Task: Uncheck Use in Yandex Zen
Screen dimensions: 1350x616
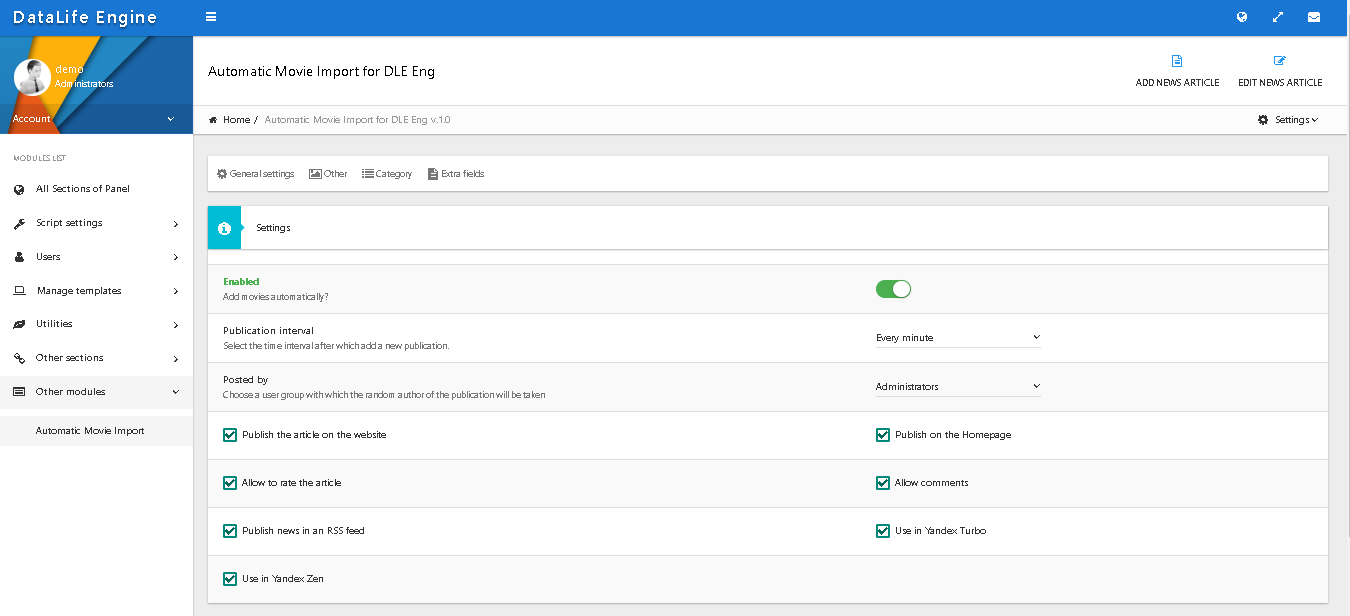Action: pos(230,579)
